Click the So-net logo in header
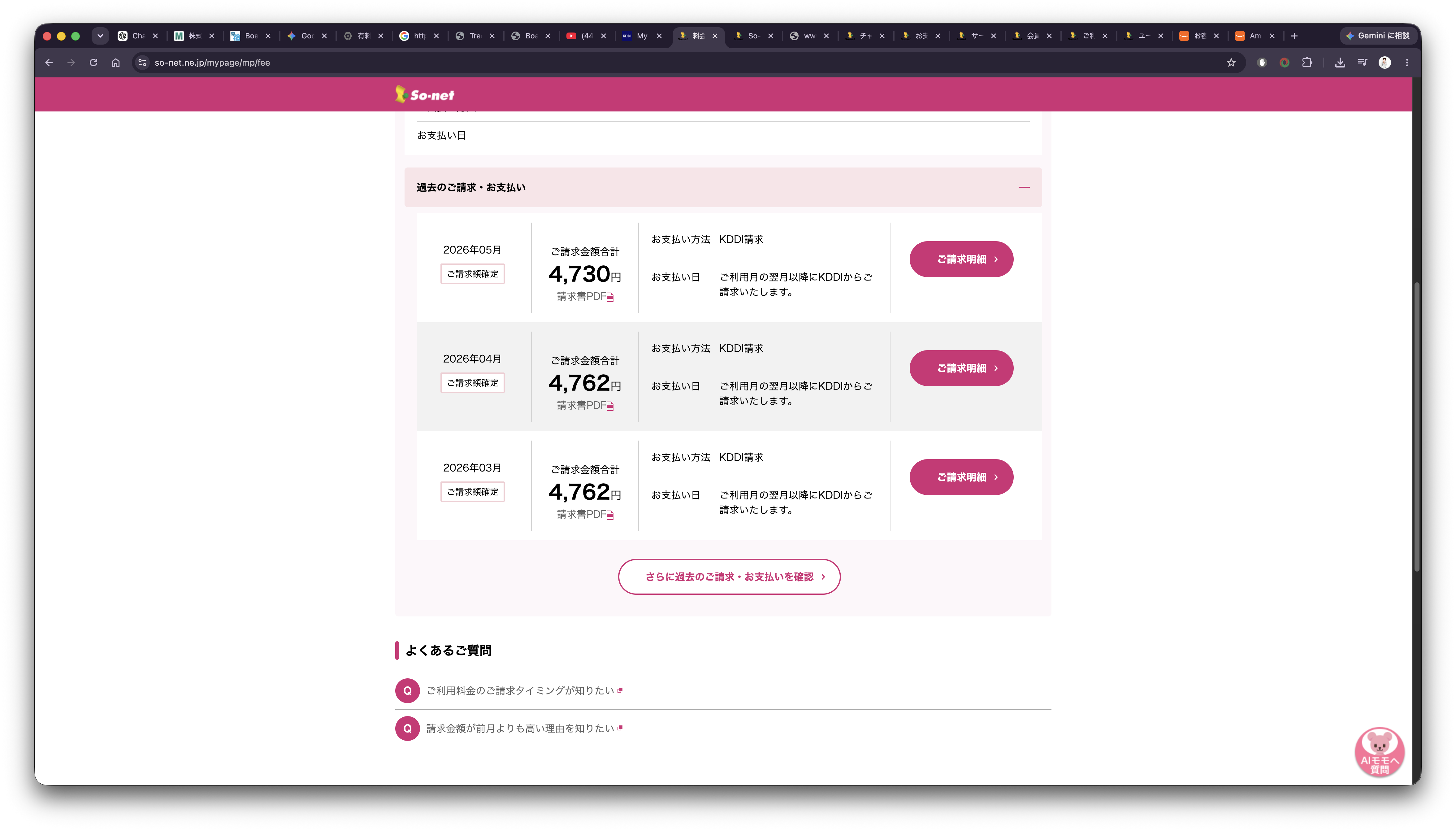This screenshot has height=831, width=1456. [x=425, y=95]
